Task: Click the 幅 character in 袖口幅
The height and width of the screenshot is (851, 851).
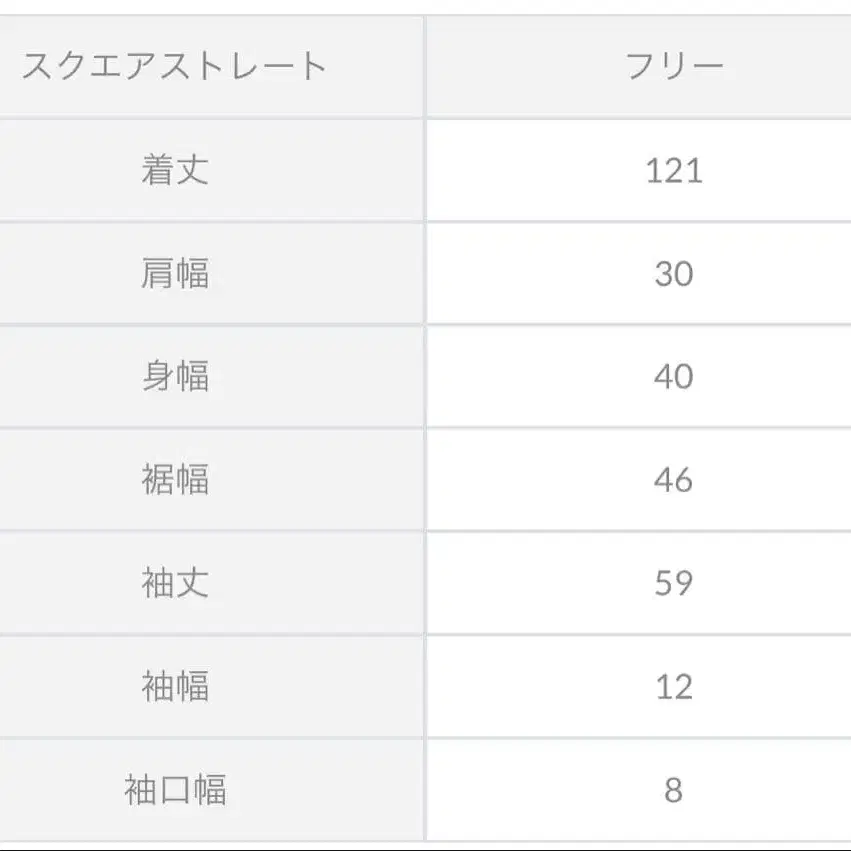Action: [209, 790]
